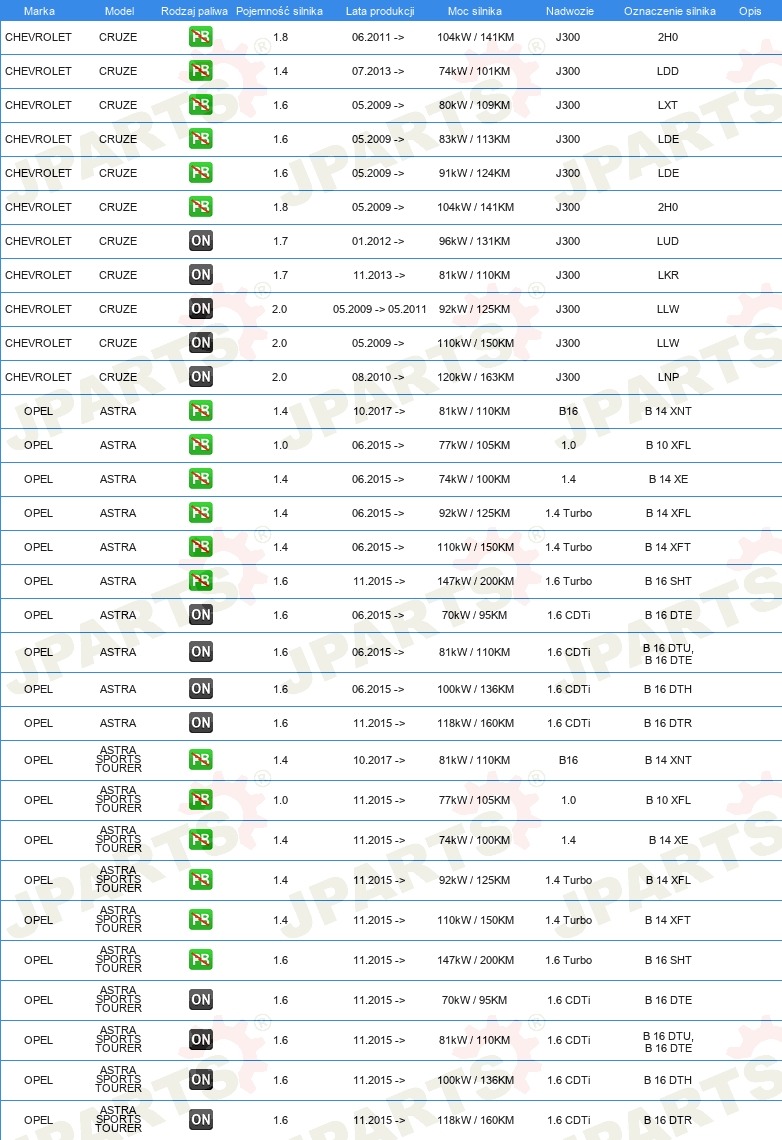Click PB icon in Astra 06.2015 B 14 XFT row
782x1140 pixels.
(201, 547)
